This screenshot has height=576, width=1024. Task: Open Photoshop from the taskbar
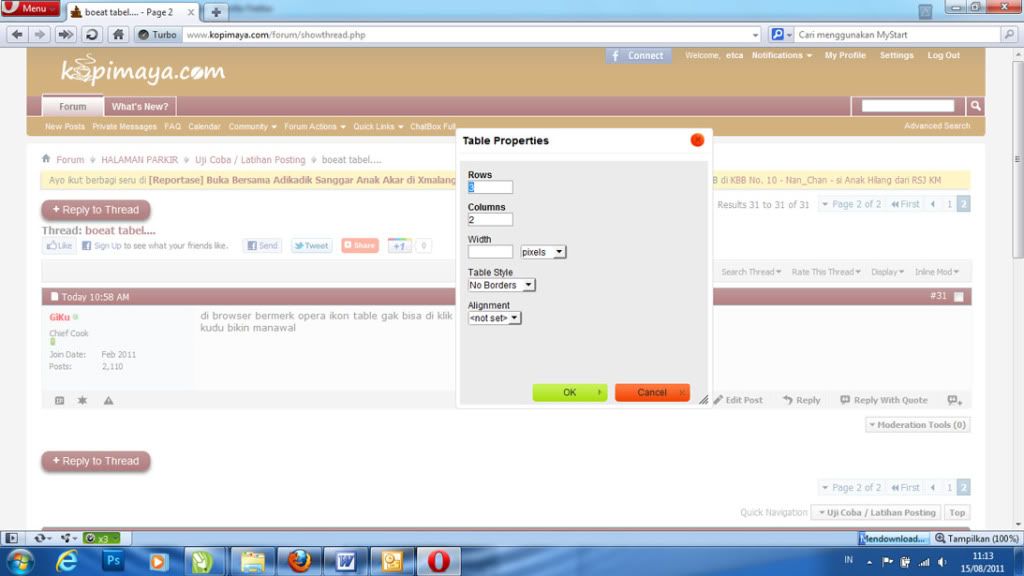click(x=113, y=561)
